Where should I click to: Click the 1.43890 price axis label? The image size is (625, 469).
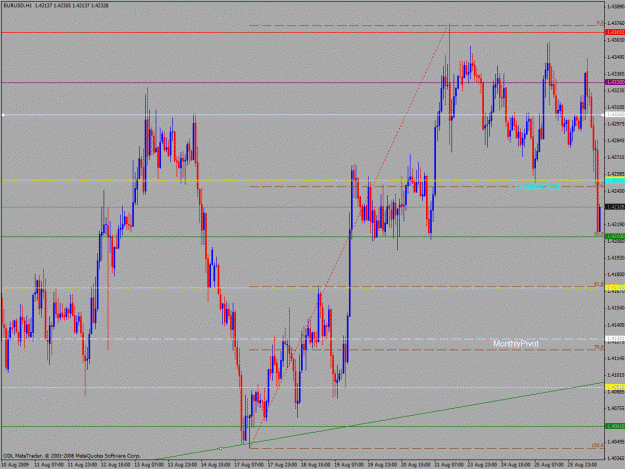pos(616,6)
